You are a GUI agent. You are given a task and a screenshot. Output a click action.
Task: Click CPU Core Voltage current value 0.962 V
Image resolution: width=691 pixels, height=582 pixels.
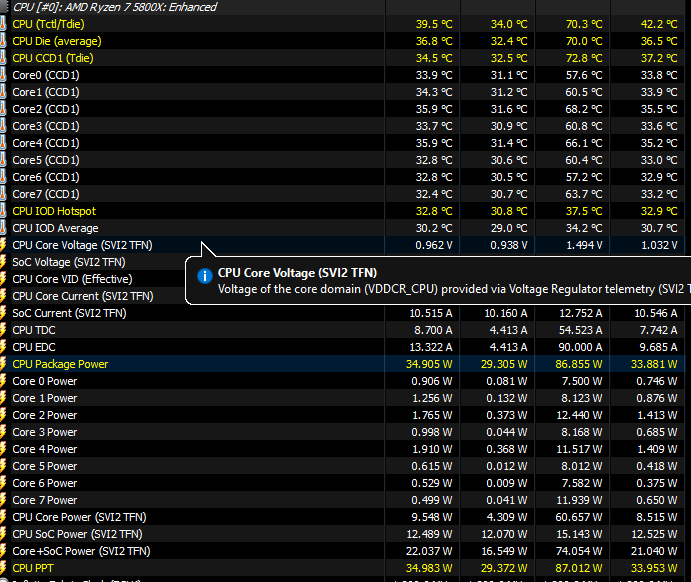(434, 245)
